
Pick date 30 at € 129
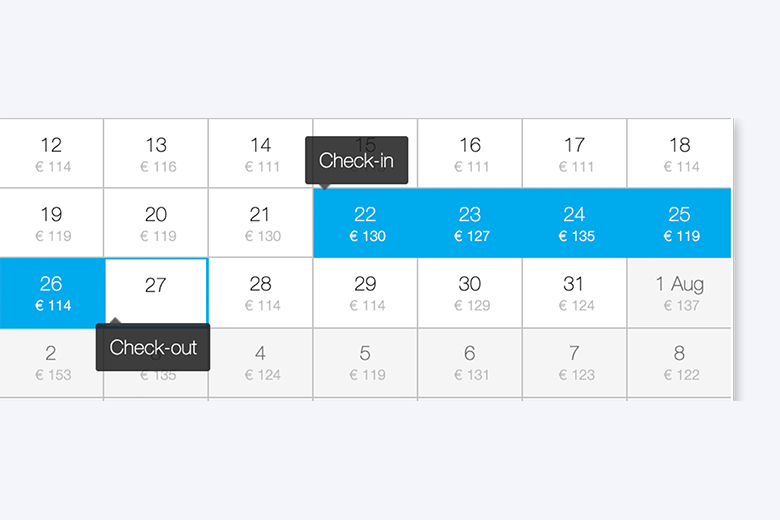coord(470,293)
